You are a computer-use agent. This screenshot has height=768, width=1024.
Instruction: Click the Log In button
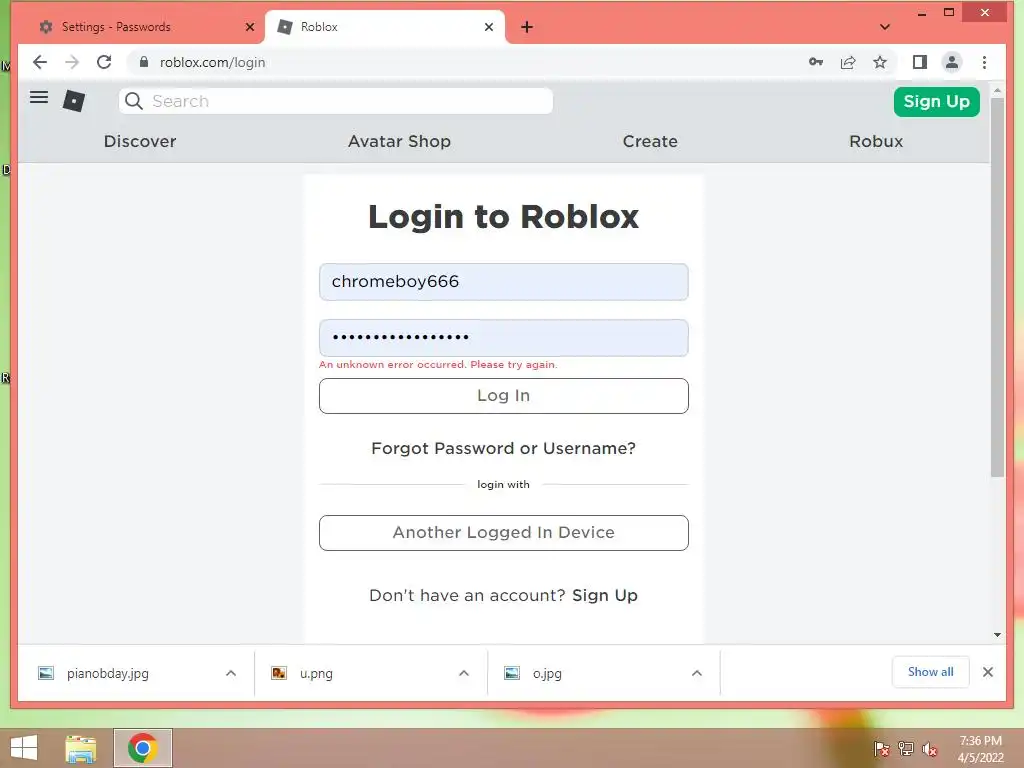[504, 396]
